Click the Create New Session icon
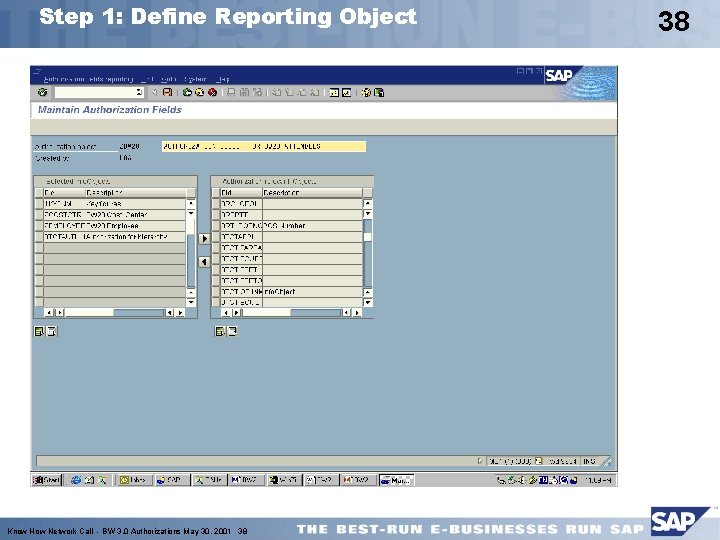The image size is (720, 540). [334, 92]
